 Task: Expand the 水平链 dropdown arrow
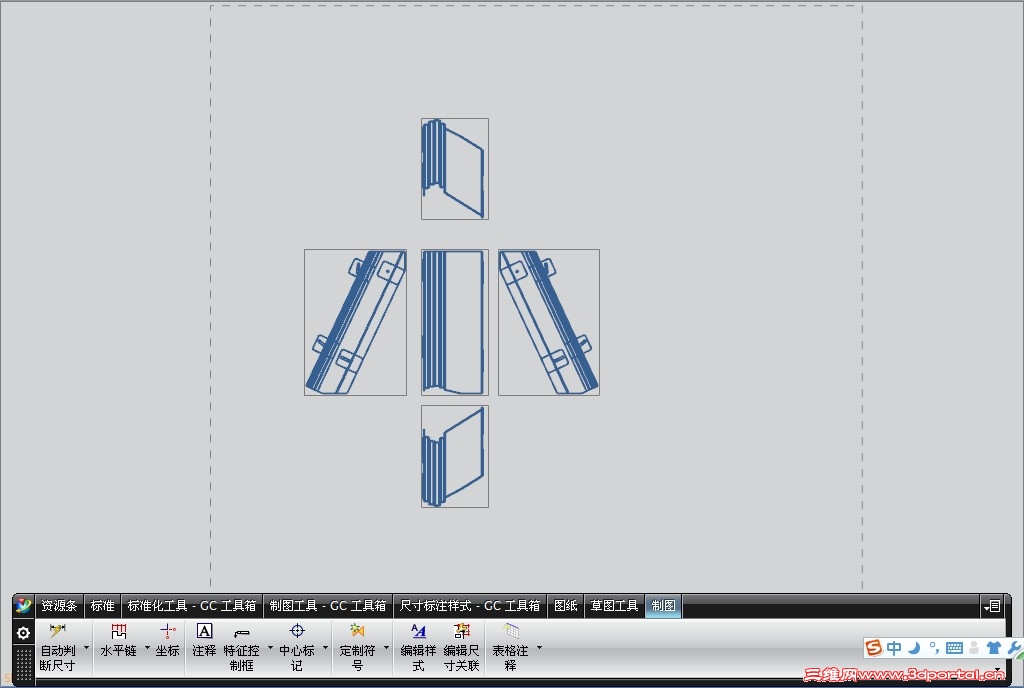(x=147, y=648)
